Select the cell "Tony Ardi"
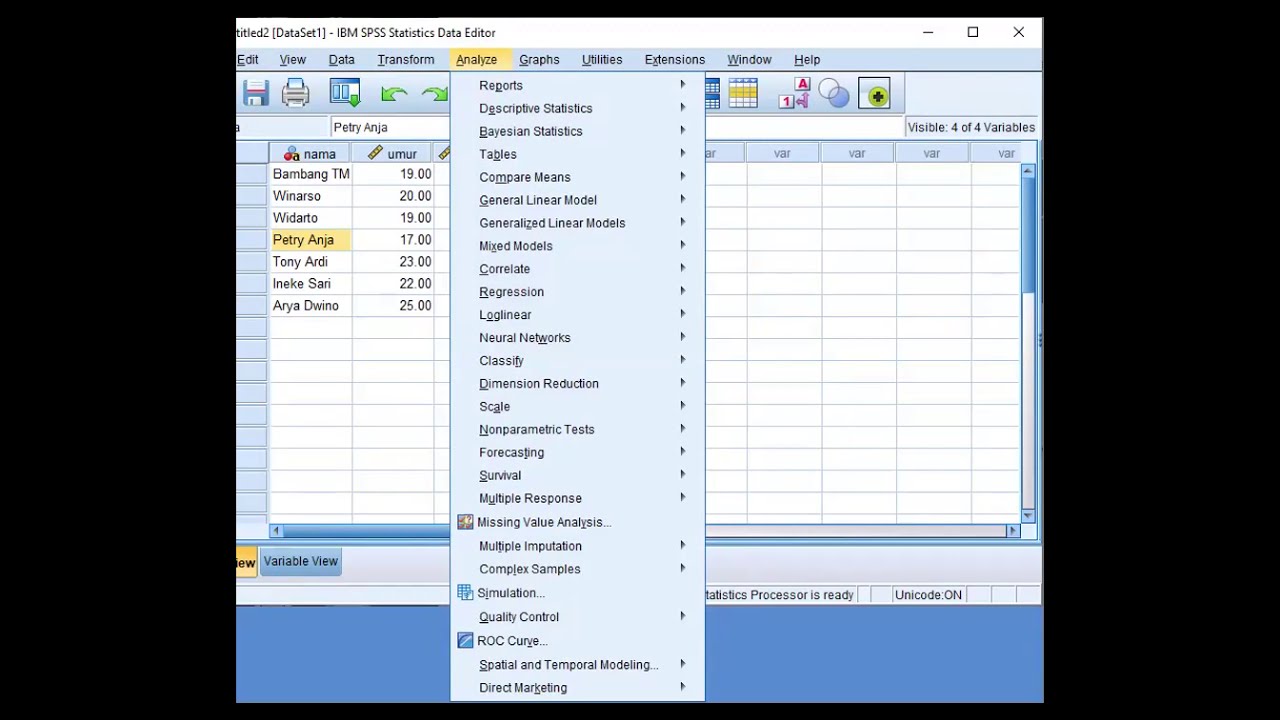This screenshot has width=1280, height=720. (x=311, y=262)
